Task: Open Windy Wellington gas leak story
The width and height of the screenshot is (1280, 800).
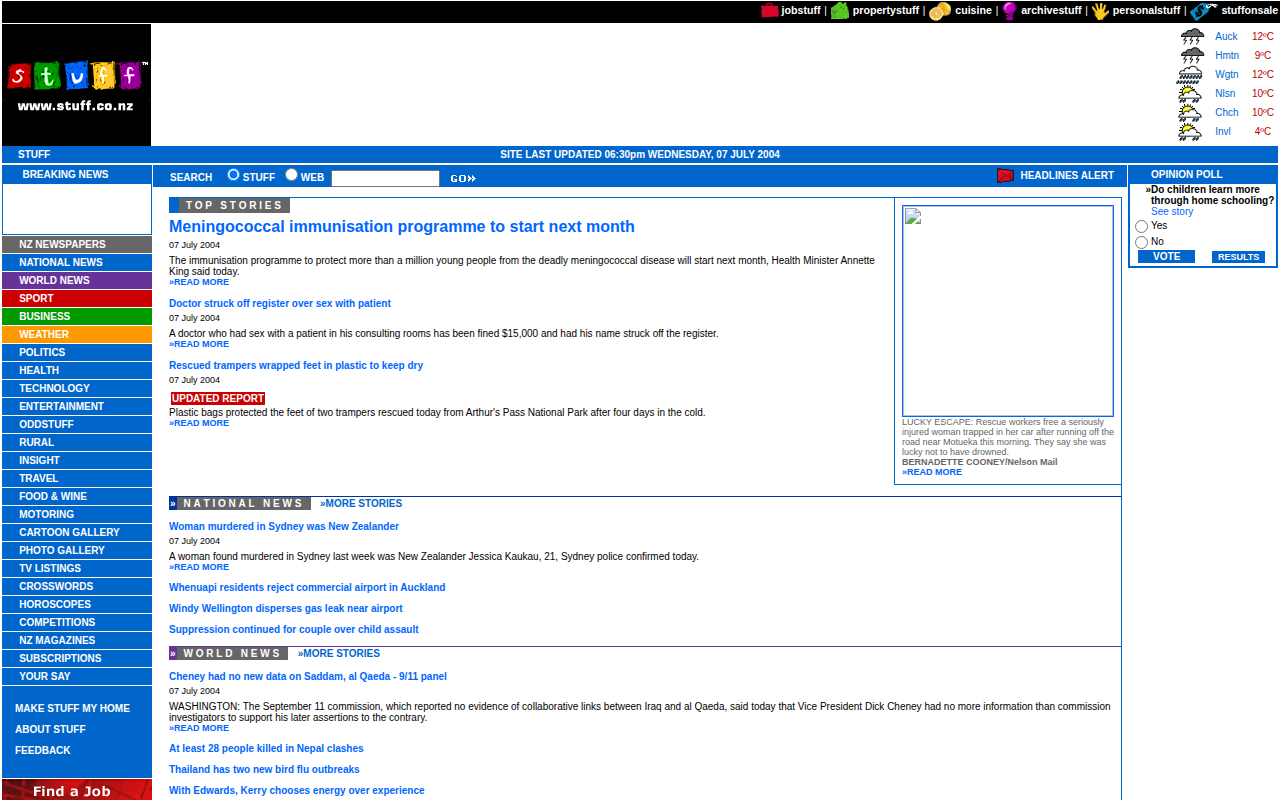Action: click(x=286, y=609)
